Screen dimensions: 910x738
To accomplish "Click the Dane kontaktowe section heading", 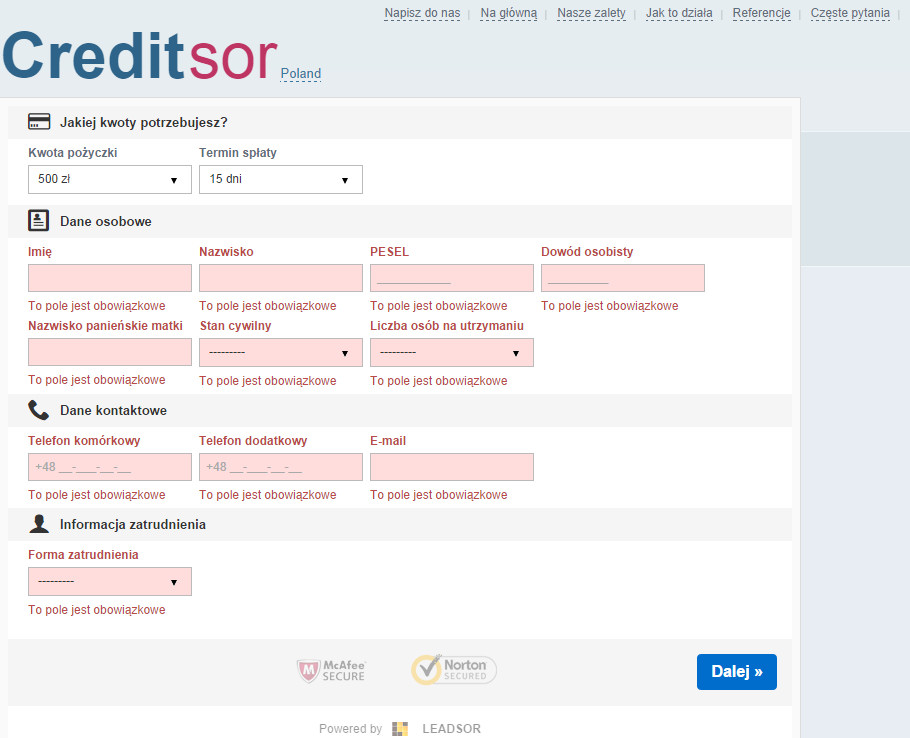I will pos(113,410).
